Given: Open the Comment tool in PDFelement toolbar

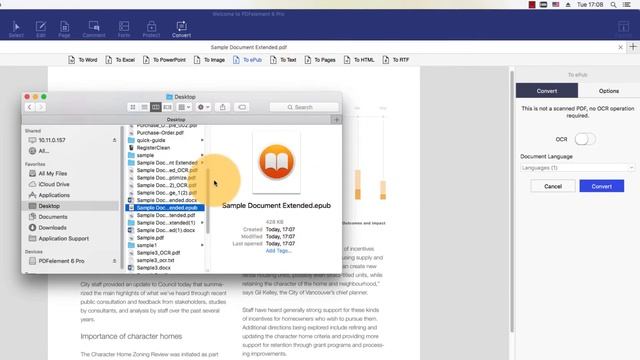Looking at the screenshot, I should pos(94,29).
